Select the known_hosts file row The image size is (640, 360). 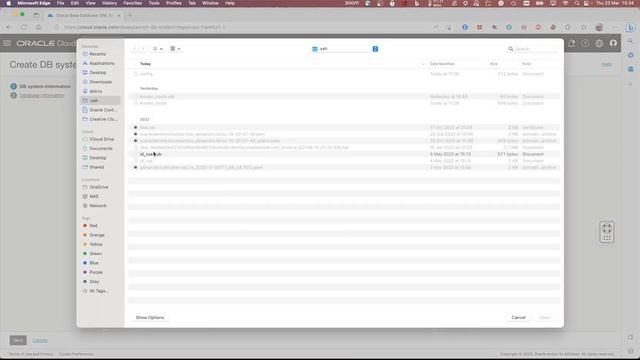click(x=344, y=103)
